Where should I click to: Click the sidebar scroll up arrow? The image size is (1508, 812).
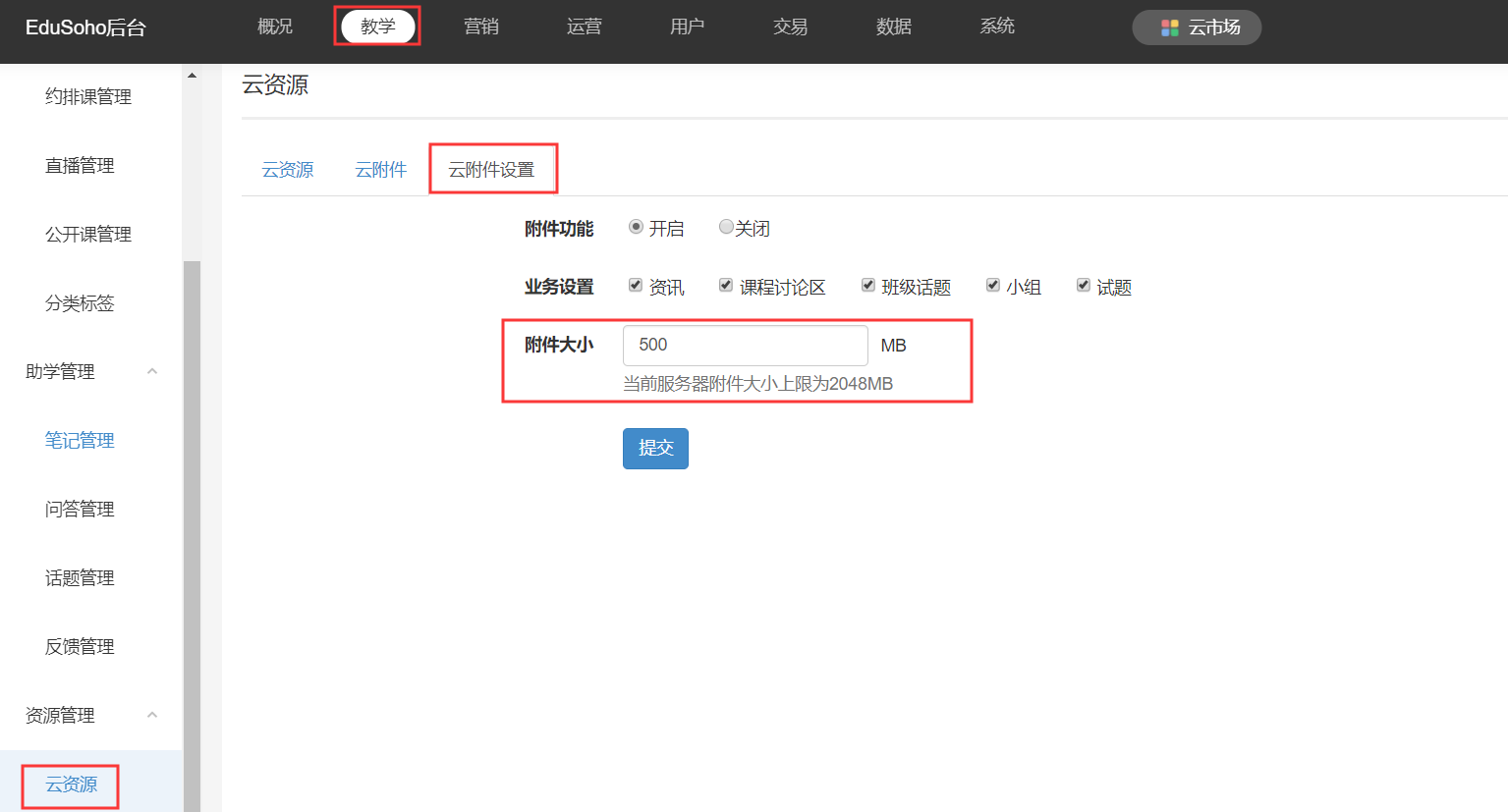tap(192, 76)
